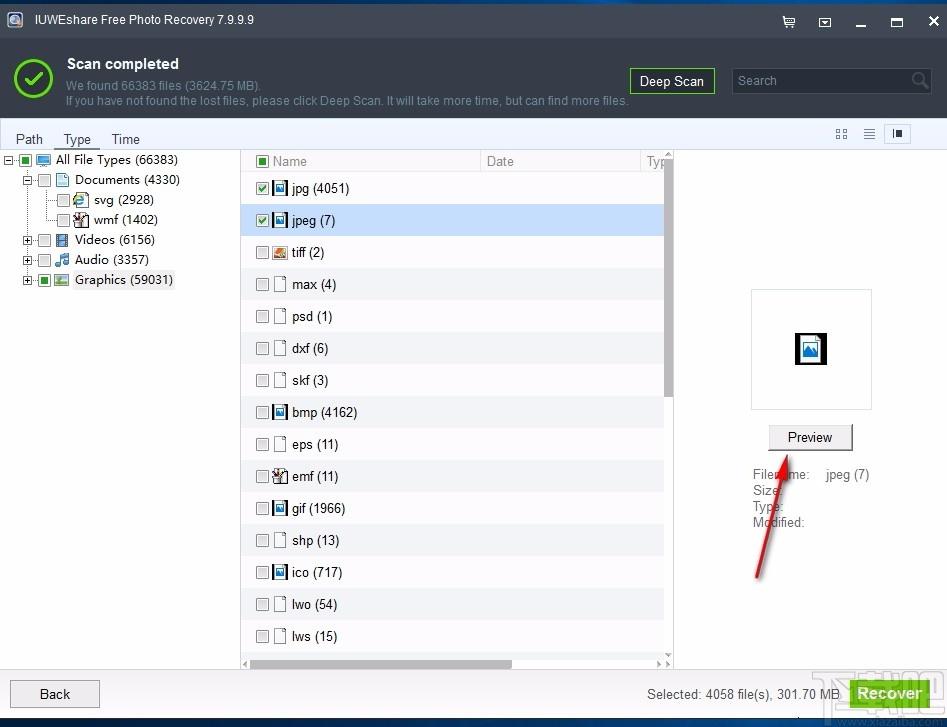Switch to the Path tab

29,139
